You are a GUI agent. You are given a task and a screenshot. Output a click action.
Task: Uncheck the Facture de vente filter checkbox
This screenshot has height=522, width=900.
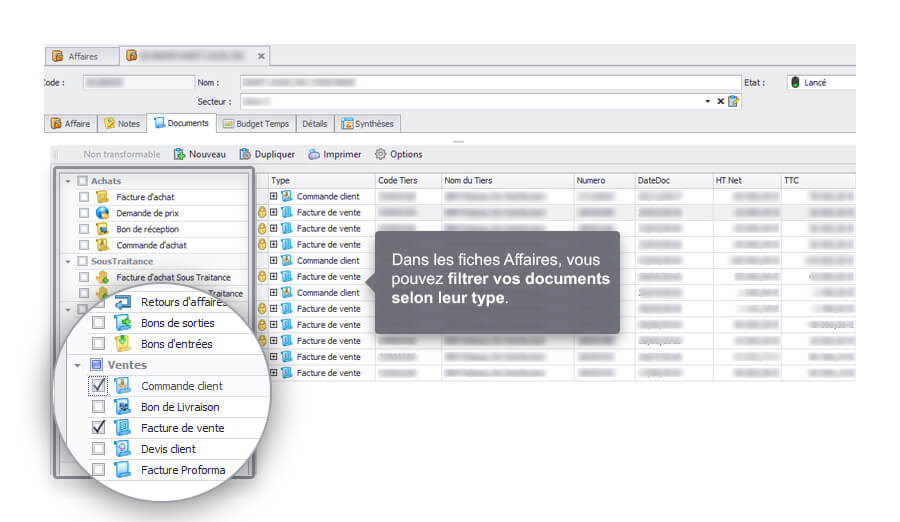[x=99, y=427]
